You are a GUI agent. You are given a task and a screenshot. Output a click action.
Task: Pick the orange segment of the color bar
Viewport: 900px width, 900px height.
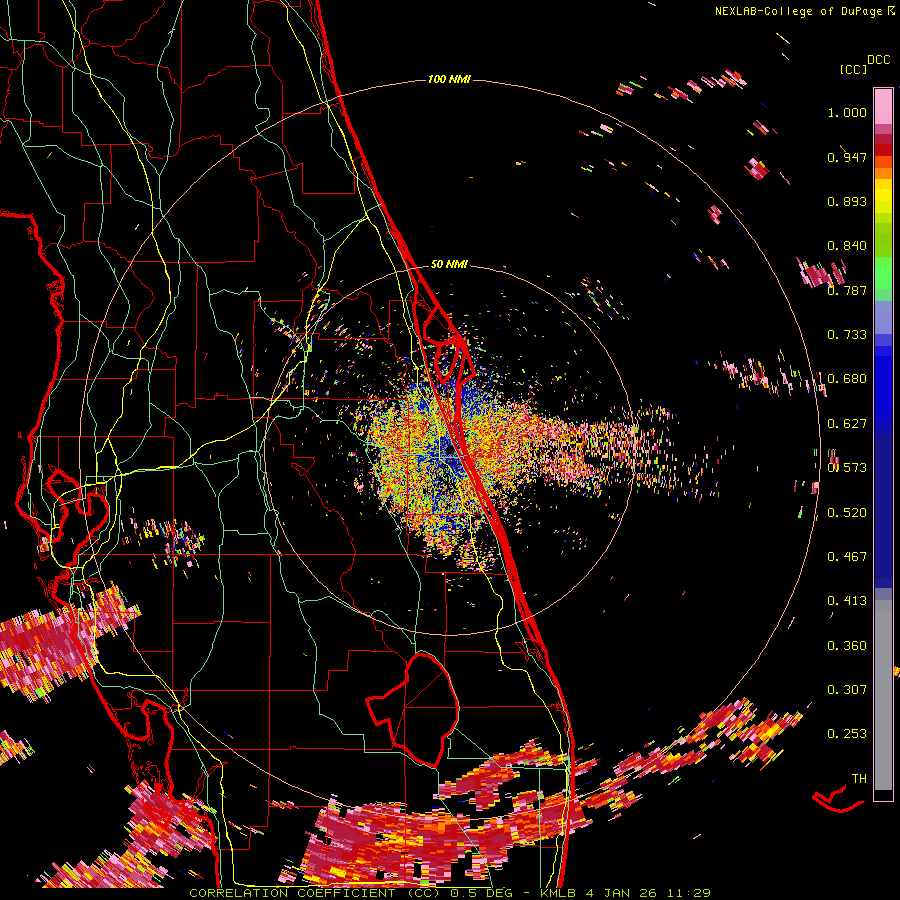[883, 173]
